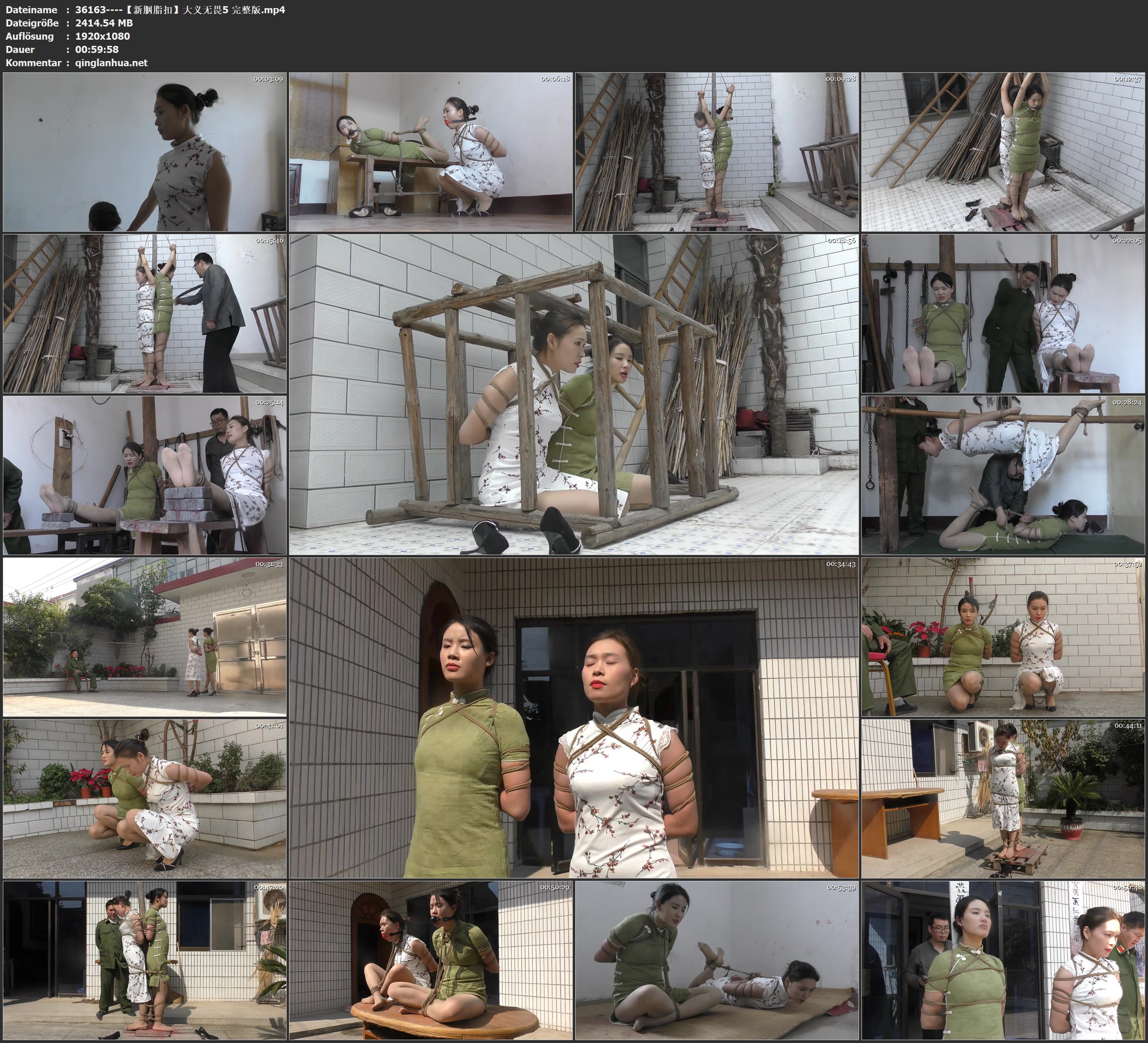
Task: Open the frame marked 00:28:24
Action: pos(1002,475)
